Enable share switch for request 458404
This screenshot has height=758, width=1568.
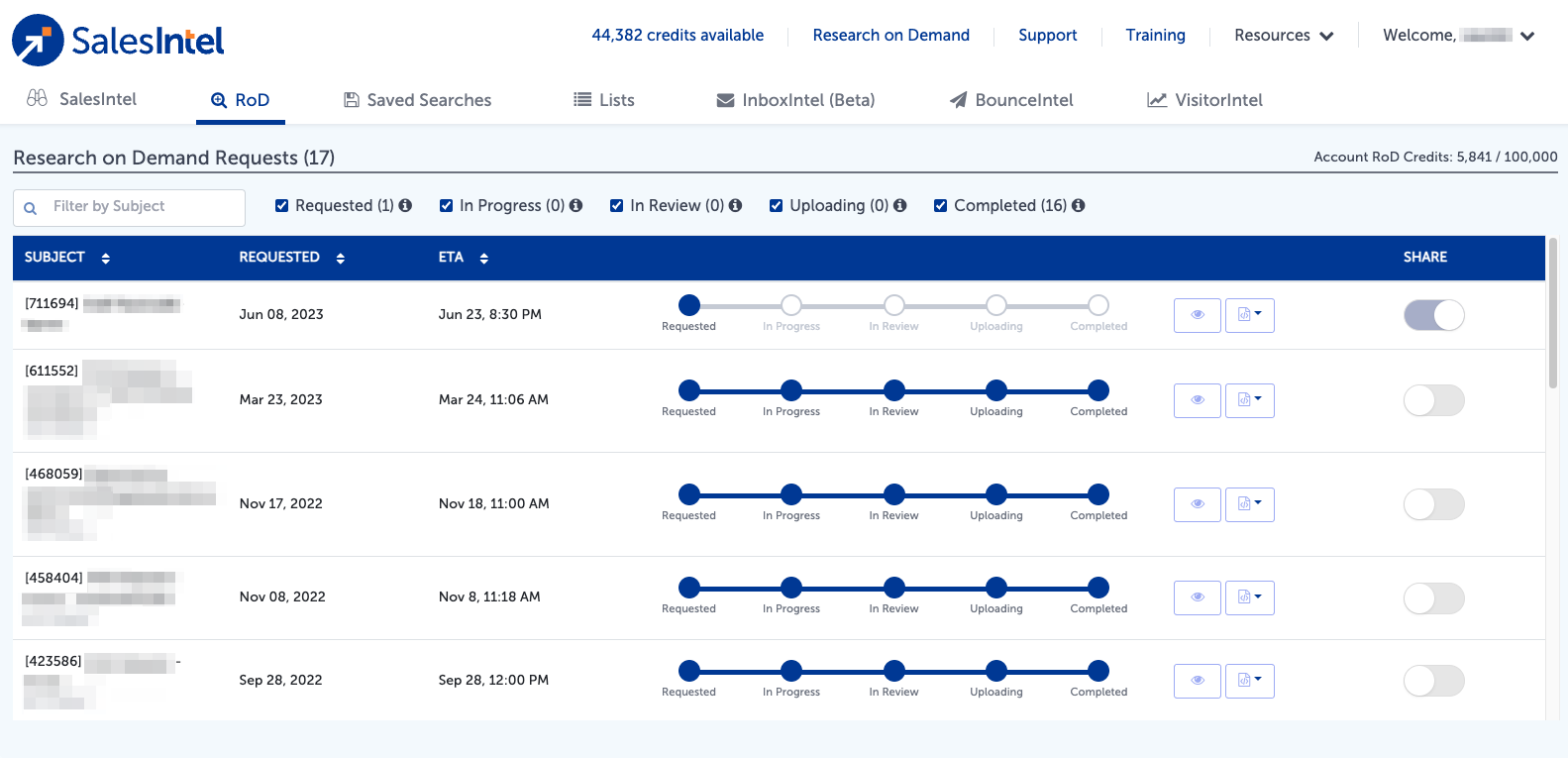click(1434, 597)
